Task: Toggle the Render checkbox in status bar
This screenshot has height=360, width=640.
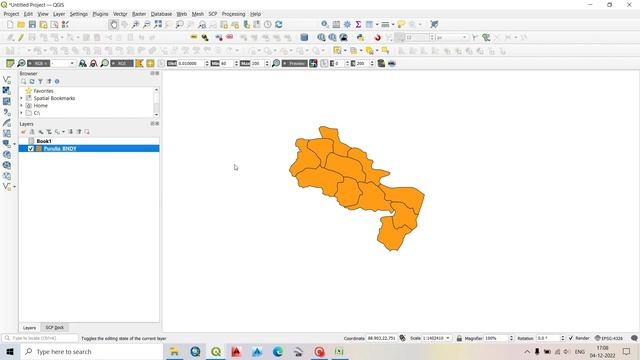Action: click(571, 338)
